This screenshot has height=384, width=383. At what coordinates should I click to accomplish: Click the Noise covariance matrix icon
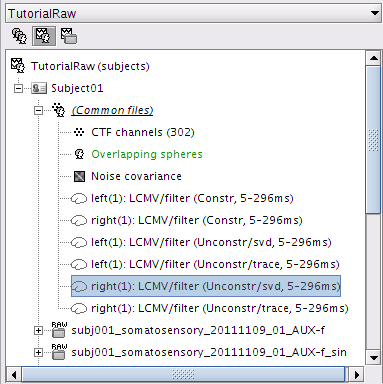tap(79, 176)
